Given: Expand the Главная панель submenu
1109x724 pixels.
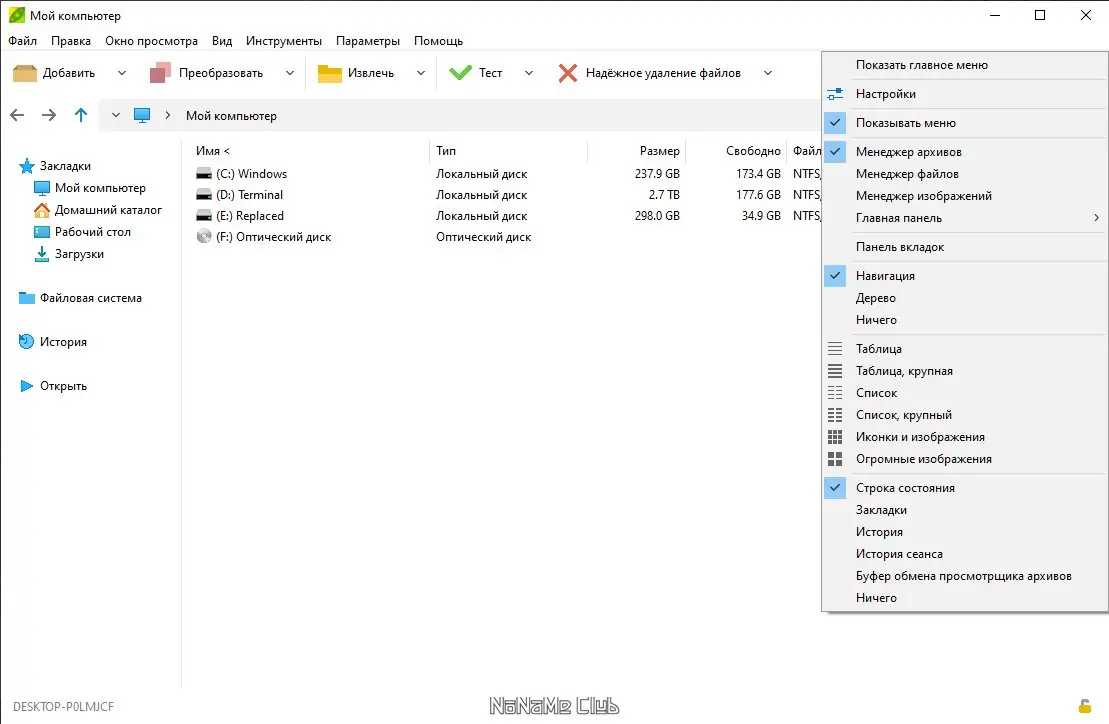Looking at the screenshot, I should pyautogui.click(x=965, y=218).
